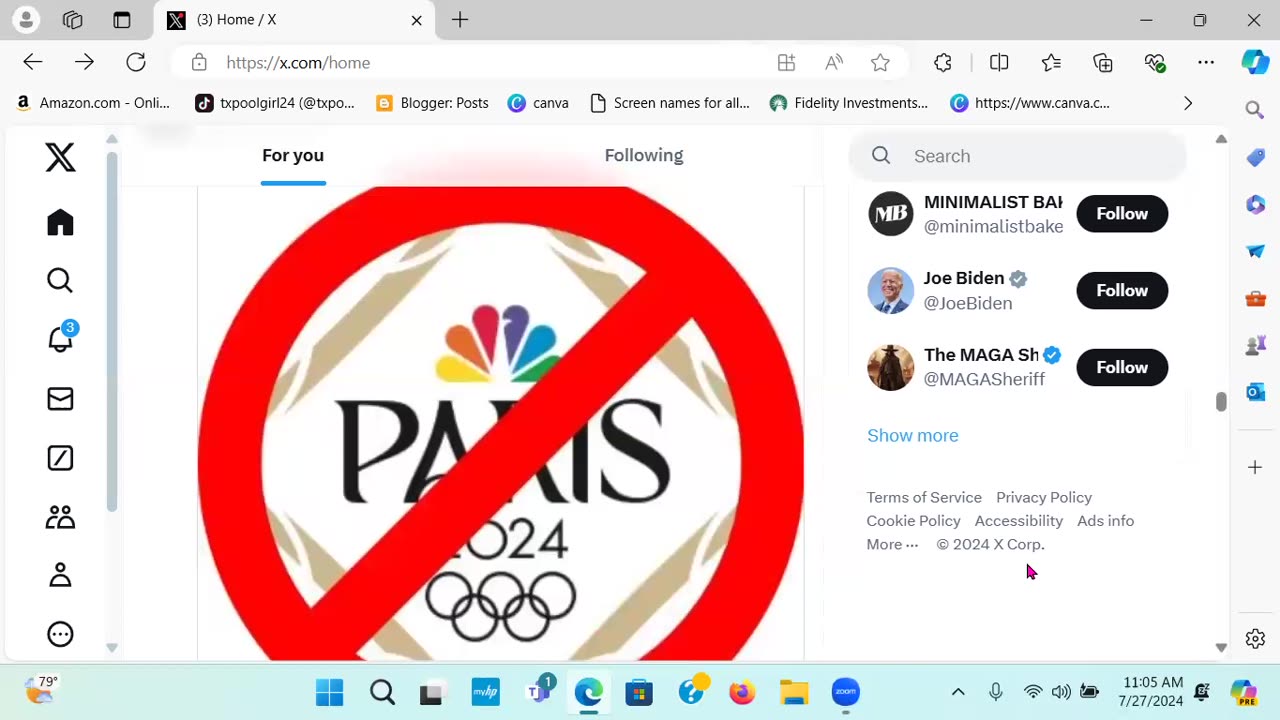Open Blogger: Posts bookmark
This screenshot has width=1280, height=720.
432,103
